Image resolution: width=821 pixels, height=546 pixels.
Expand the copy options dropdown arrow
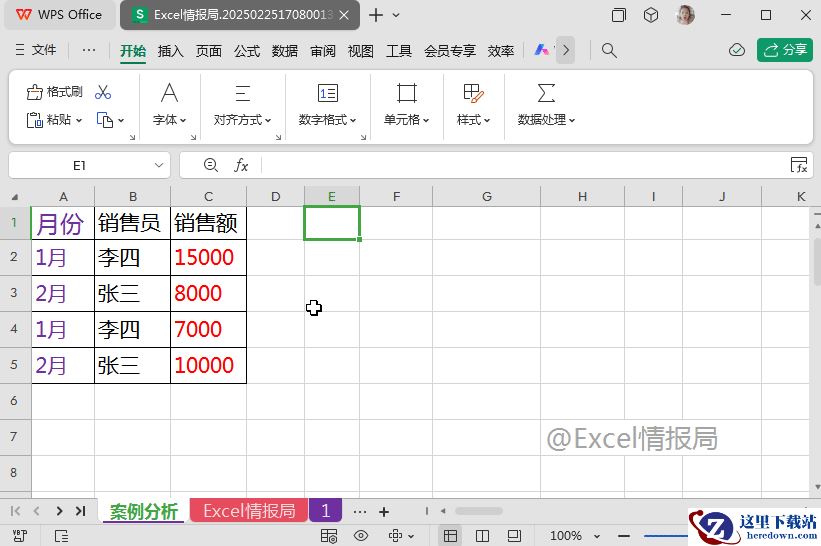[x=121, y=120]
